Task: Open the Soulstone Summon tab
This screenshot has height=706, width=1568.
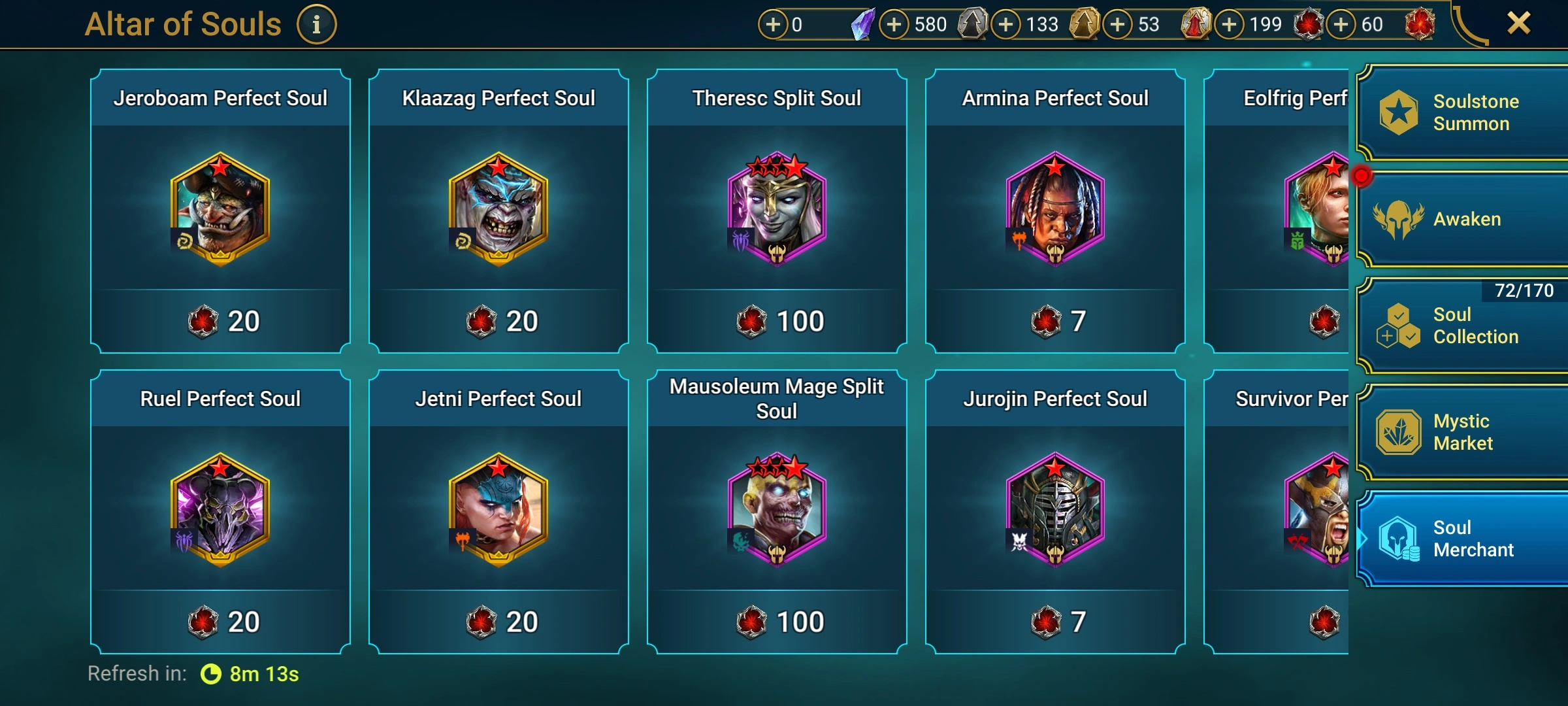Action: [1462, 112]
